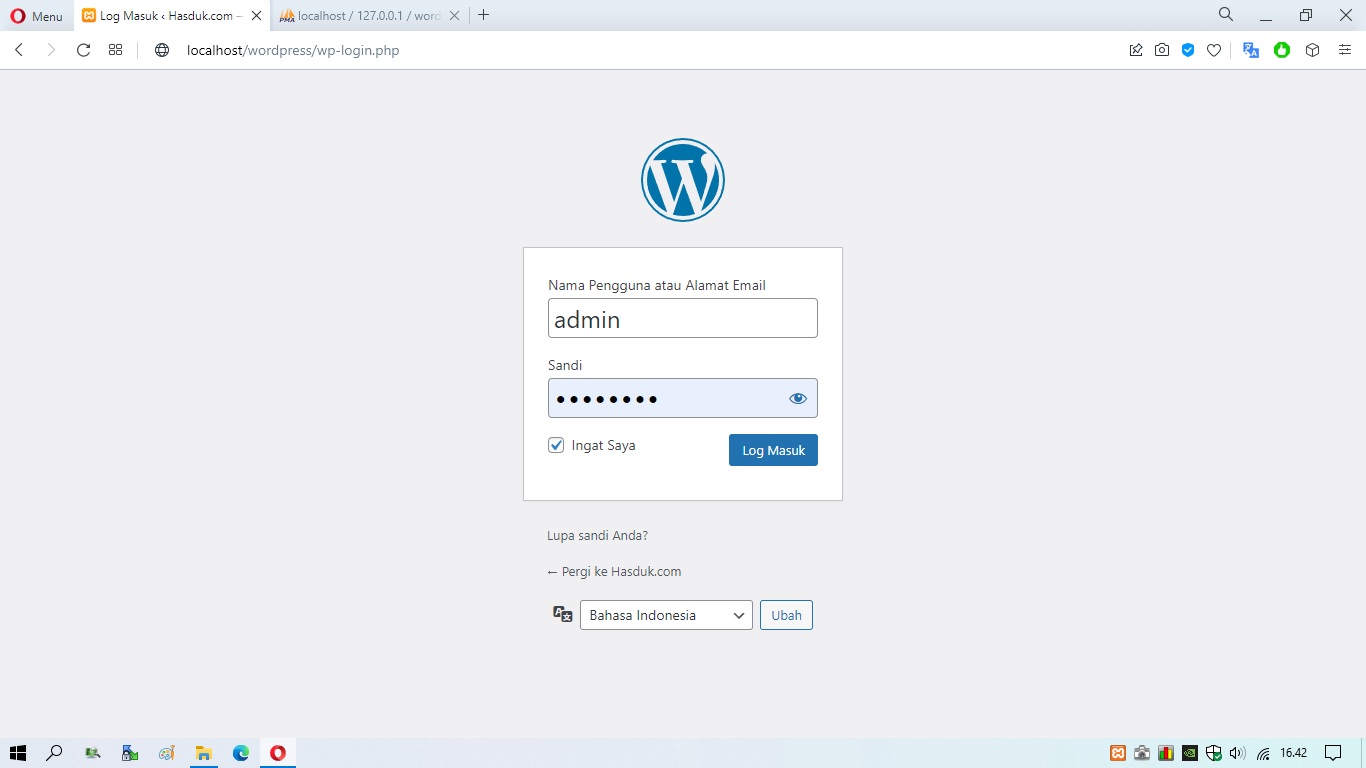Screen dimensions: 1366x768
Task: Click the Windows Security shield tray icon
Action: [x=1213, y=753]
